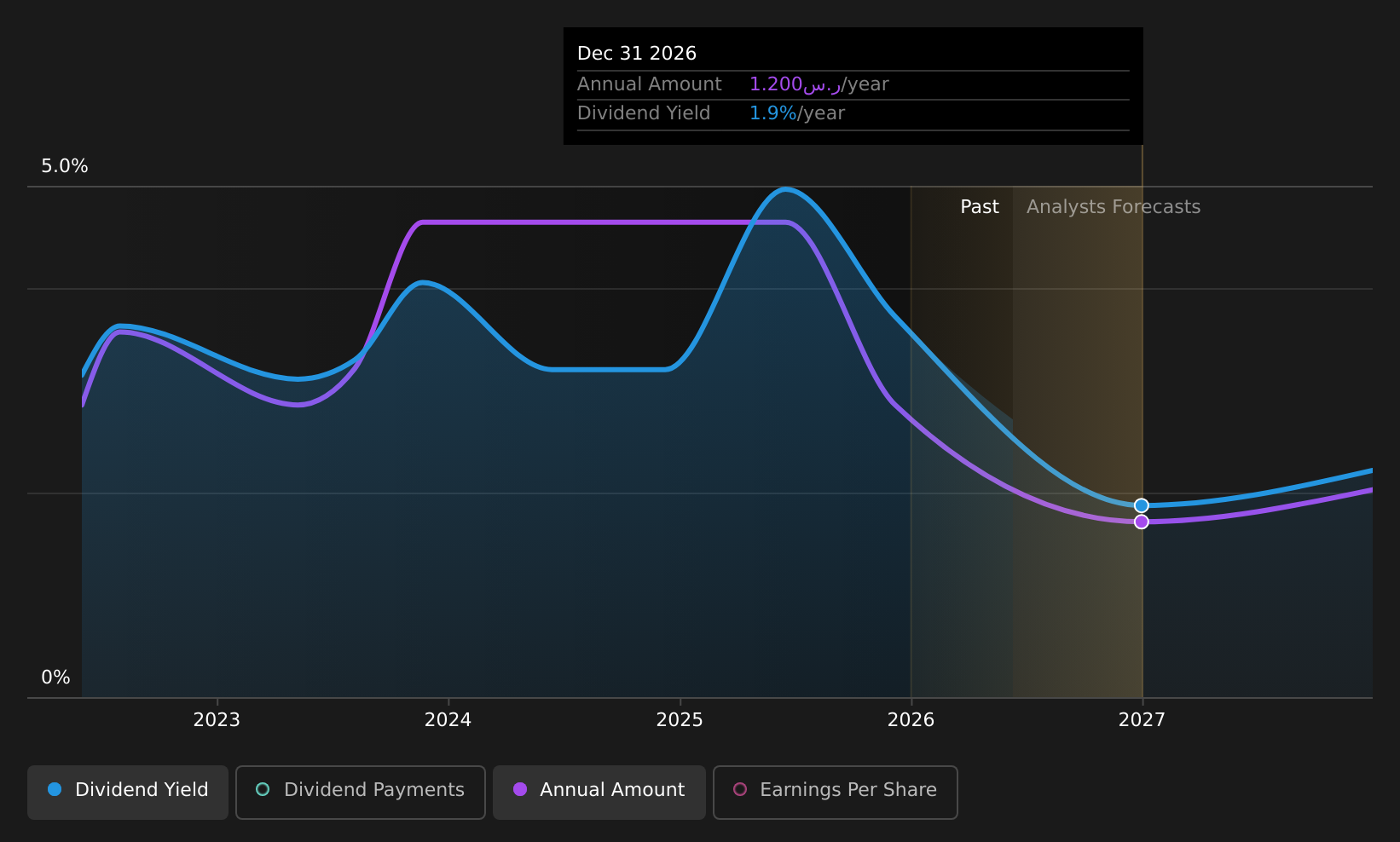Image resolution: width=1400 pixels, height=842 pixels.
Task: Click the teal Dividend Payments legend circle
Action: 263,789
